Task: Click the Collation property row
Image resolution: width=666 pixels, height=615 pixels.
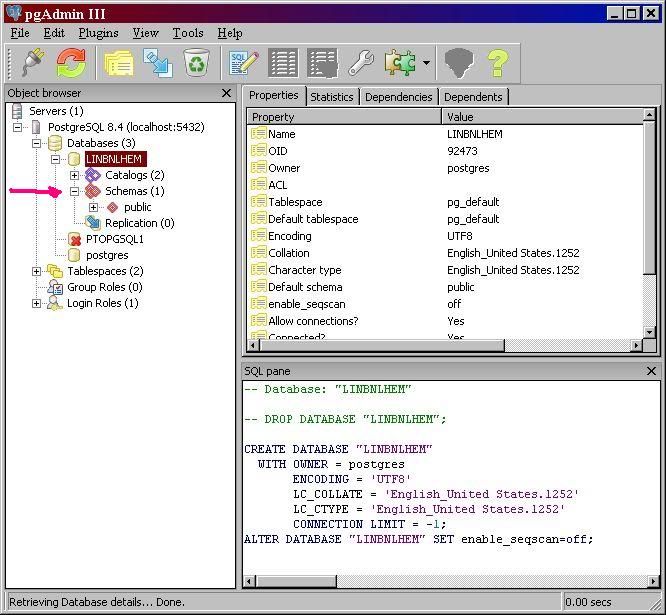Action: click(445, 253)
